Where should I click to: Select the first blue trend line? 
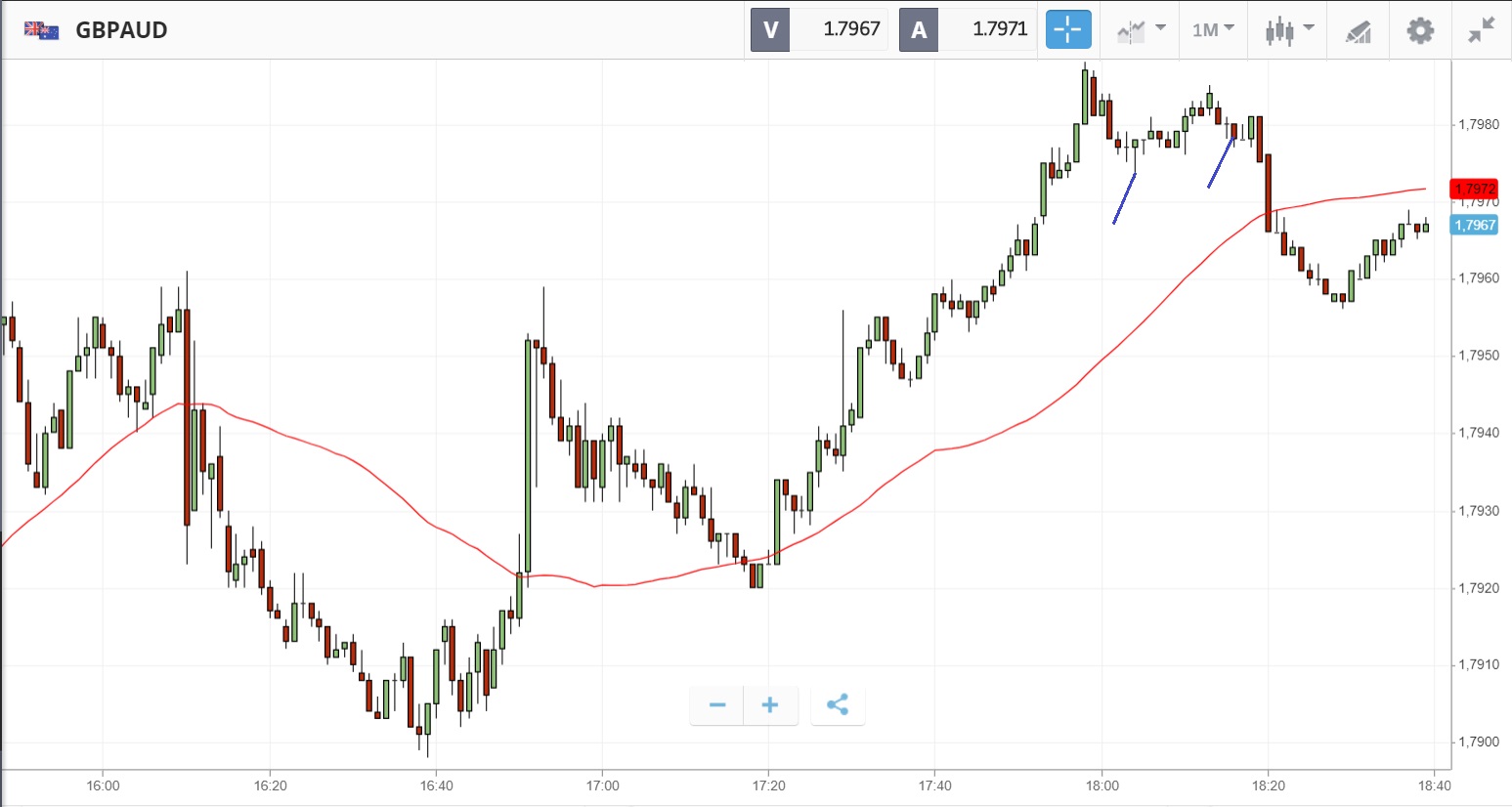pos(1124,198)
